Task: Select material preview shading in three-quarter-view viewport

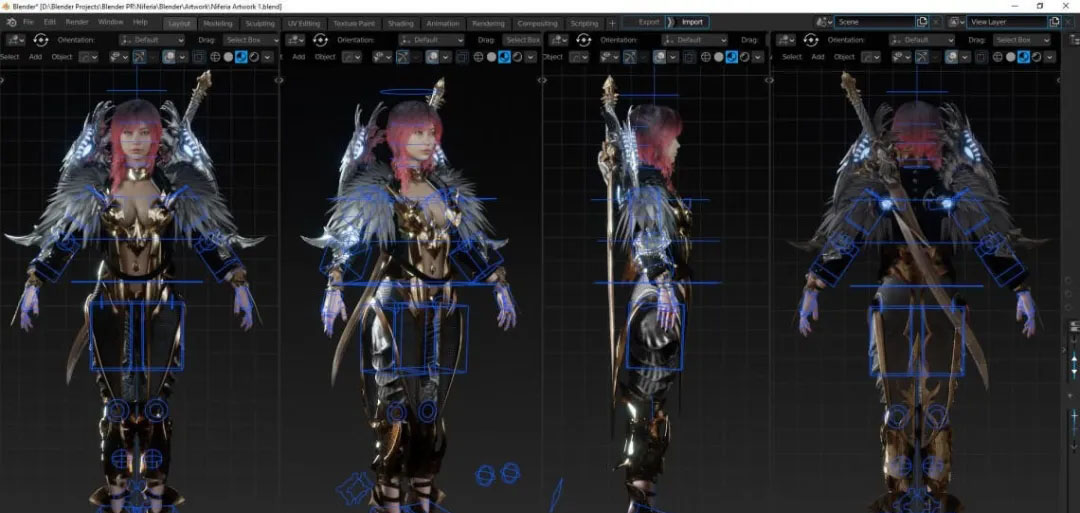Action: point(504,56)
